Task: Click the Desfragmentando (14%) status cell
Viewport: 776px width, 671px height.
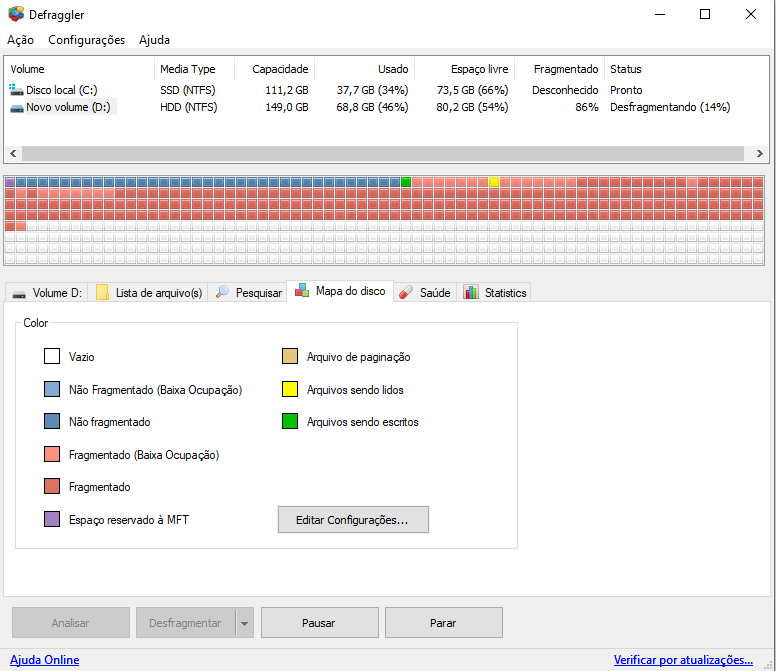Action: click(x=670, y=107)
